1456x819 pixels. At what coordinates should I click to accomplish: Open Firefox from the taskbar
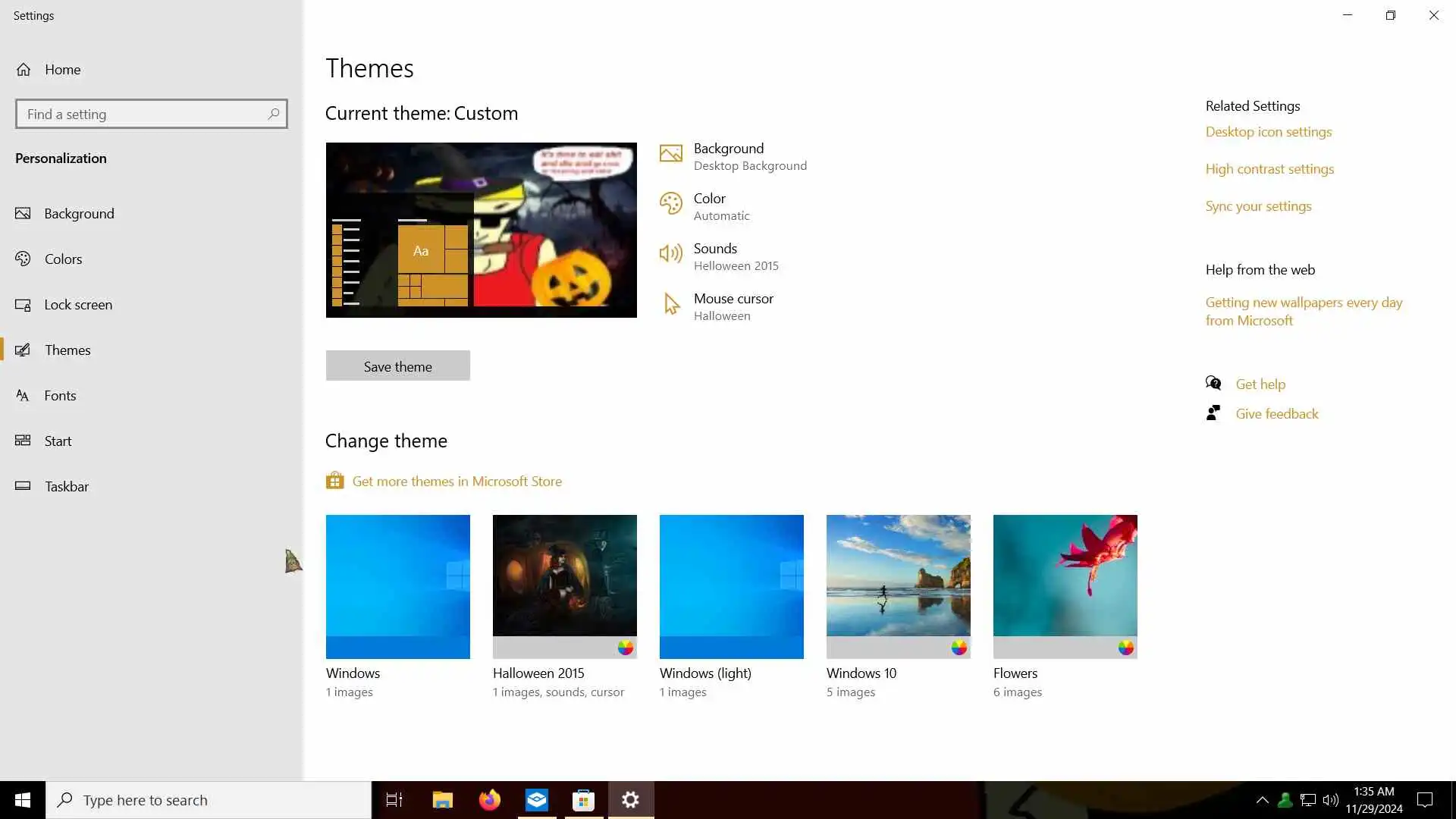coord(490,800)
